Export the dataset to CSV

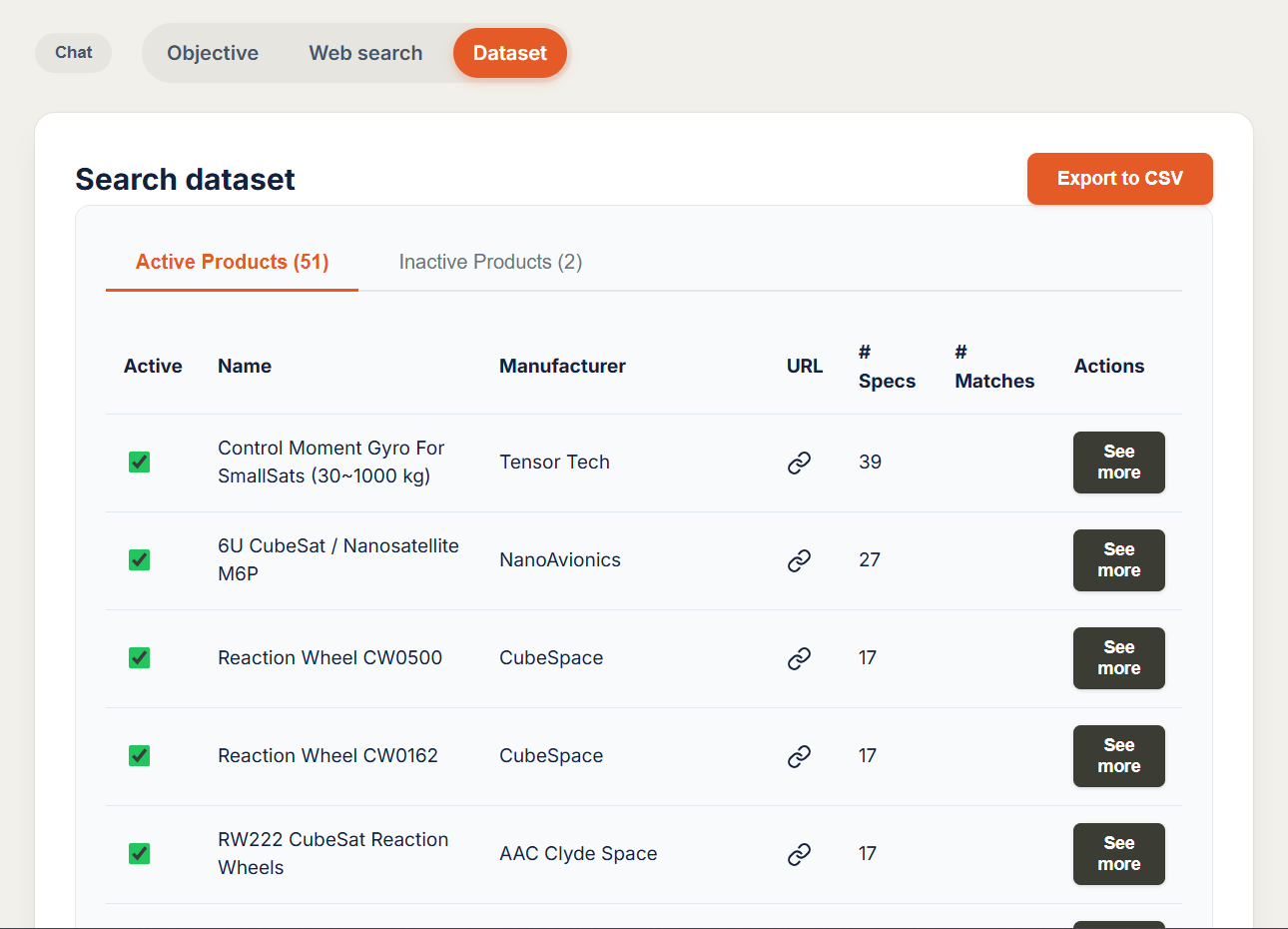click(1119, 179)
